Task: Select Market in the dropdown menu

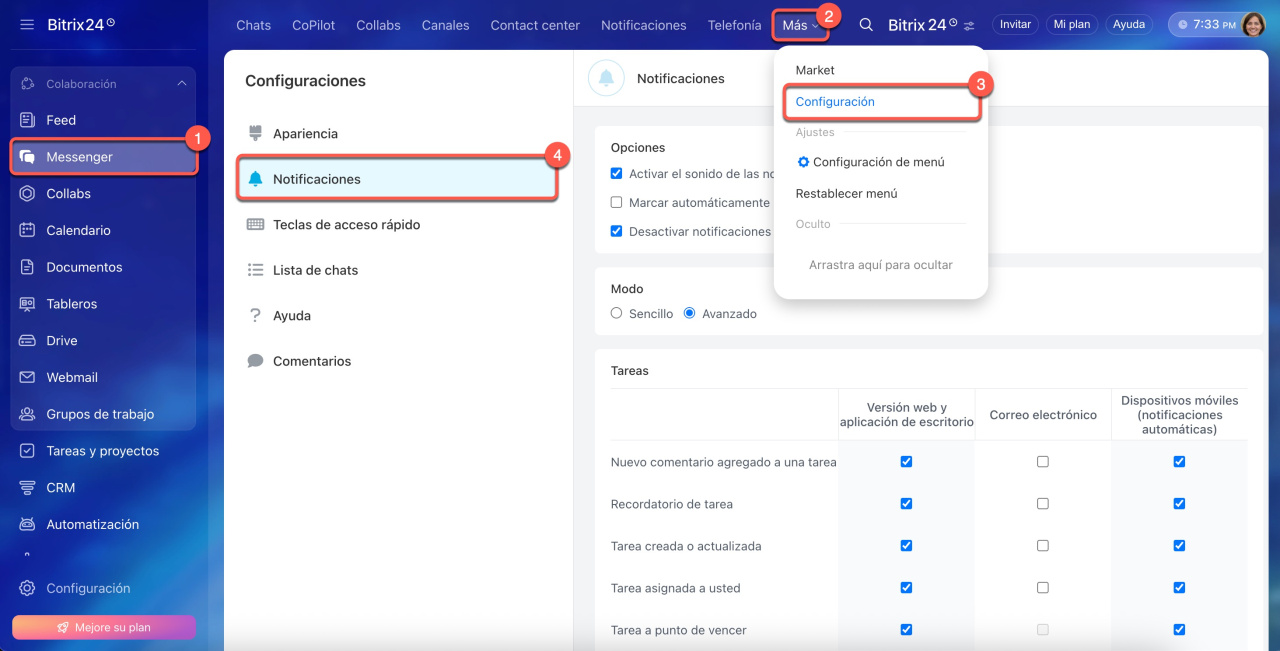Action: point(815,70)
